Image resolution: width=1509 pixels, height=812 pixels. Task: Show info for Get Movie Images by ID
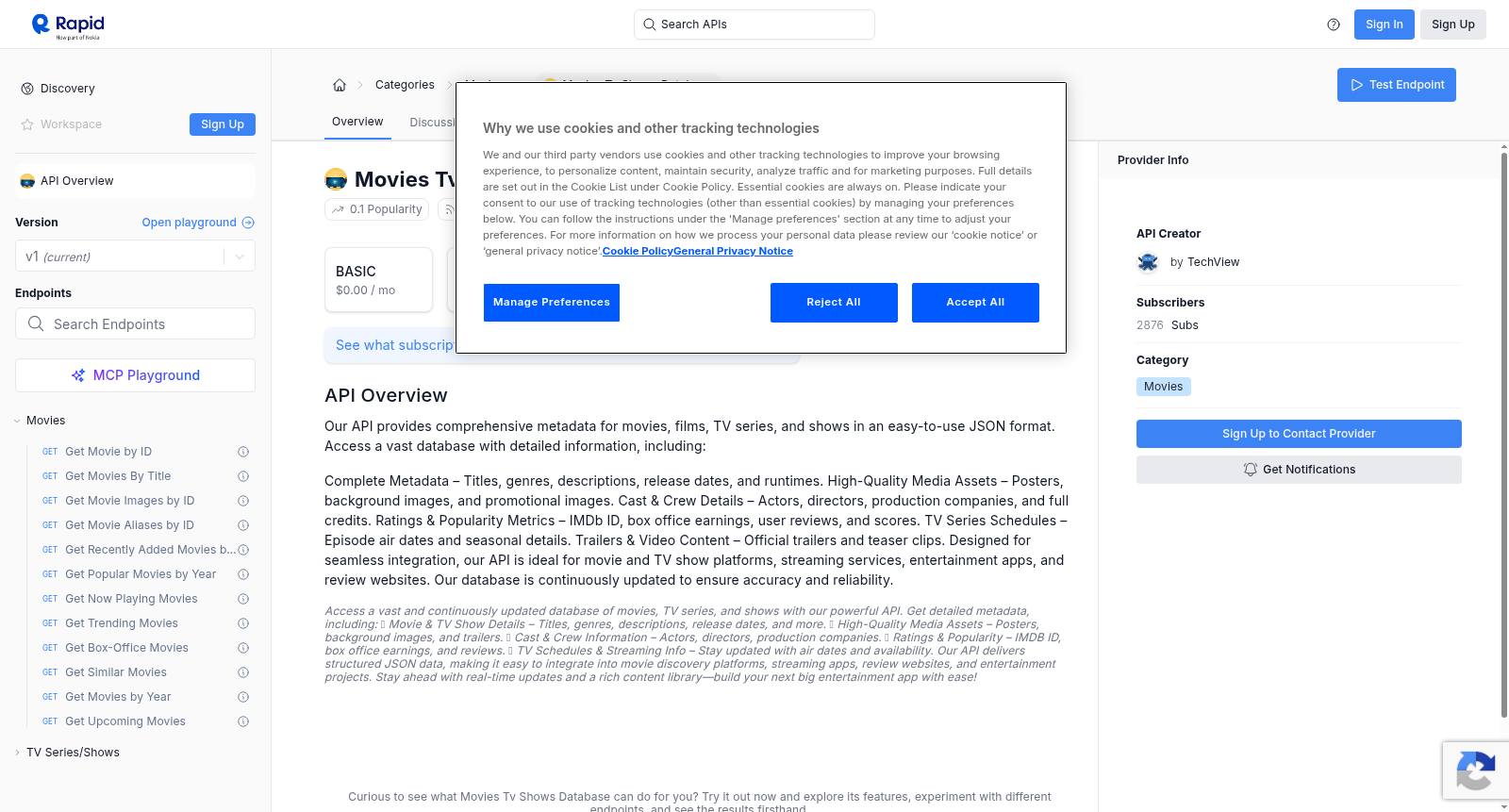[243, 501]
